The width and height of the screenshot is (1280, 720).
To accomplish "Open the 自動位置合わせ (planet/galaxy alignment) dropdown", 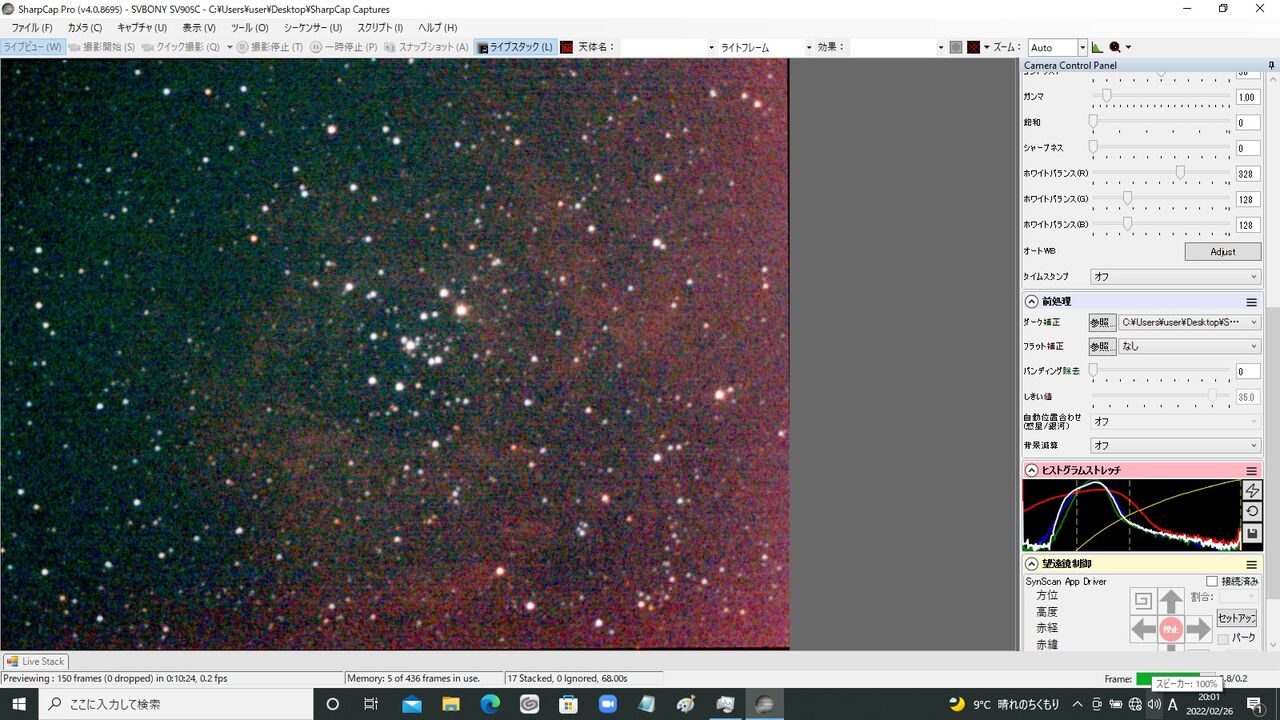I will [1175, 421].
